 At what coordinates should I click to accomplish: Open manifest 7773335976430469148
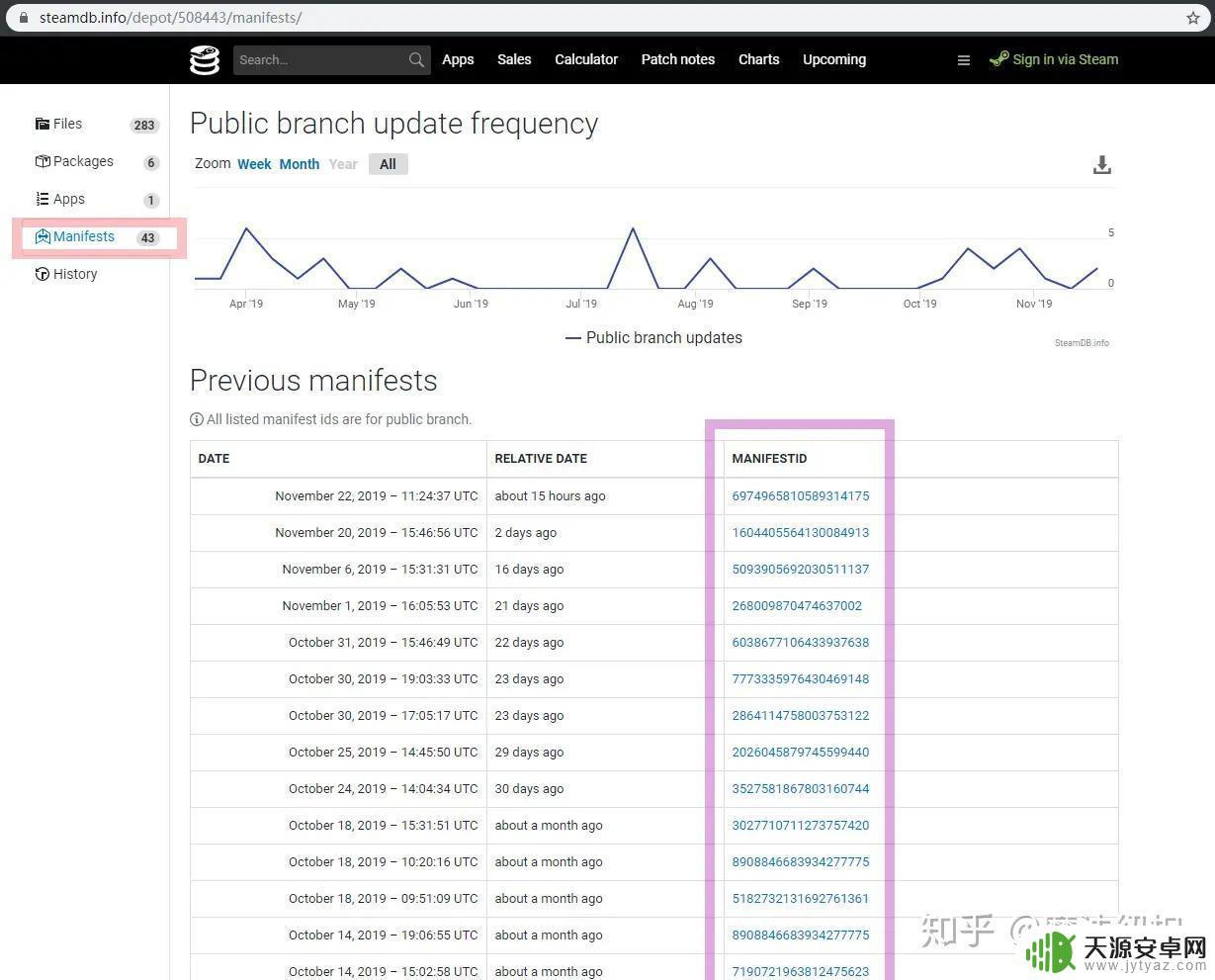click(x=801, y=679)
